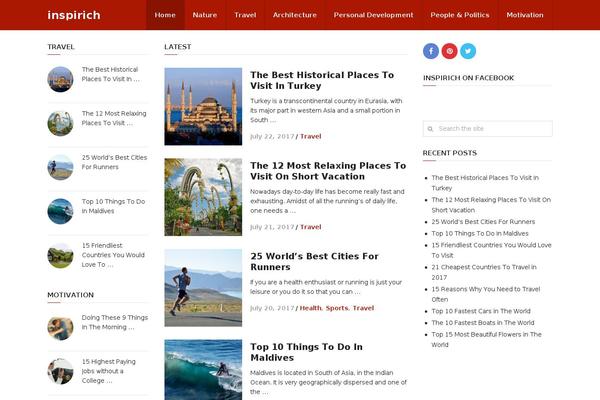Open the Relaxing Places article large thumbnail
The height and width of the screenshot is (400, 600).
203,197
